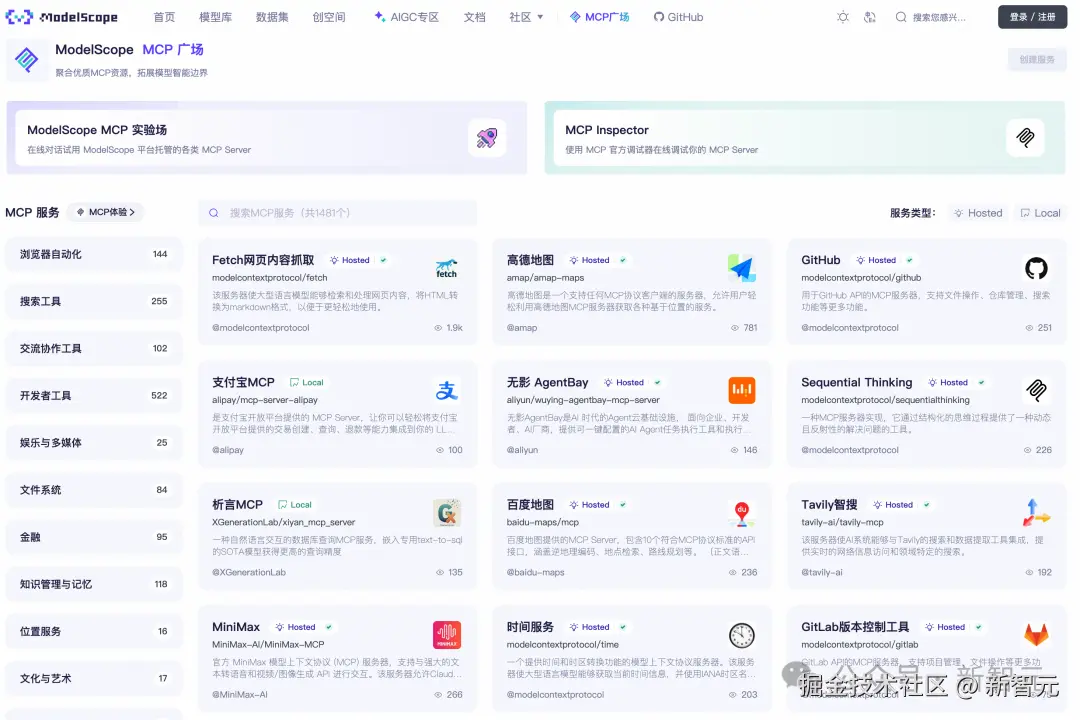The image size is (1080, 720).
Task: Click the GitLab fox logo
Action: [1036, 634]
